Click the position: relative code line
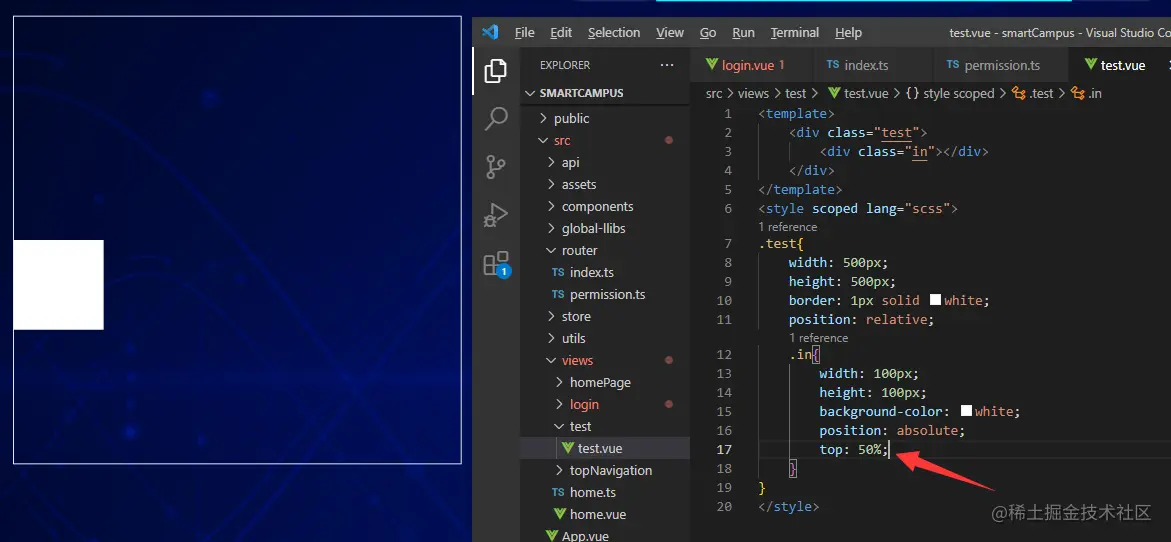1171x542 pixels. pyautogui.click(x=861, y=320)
